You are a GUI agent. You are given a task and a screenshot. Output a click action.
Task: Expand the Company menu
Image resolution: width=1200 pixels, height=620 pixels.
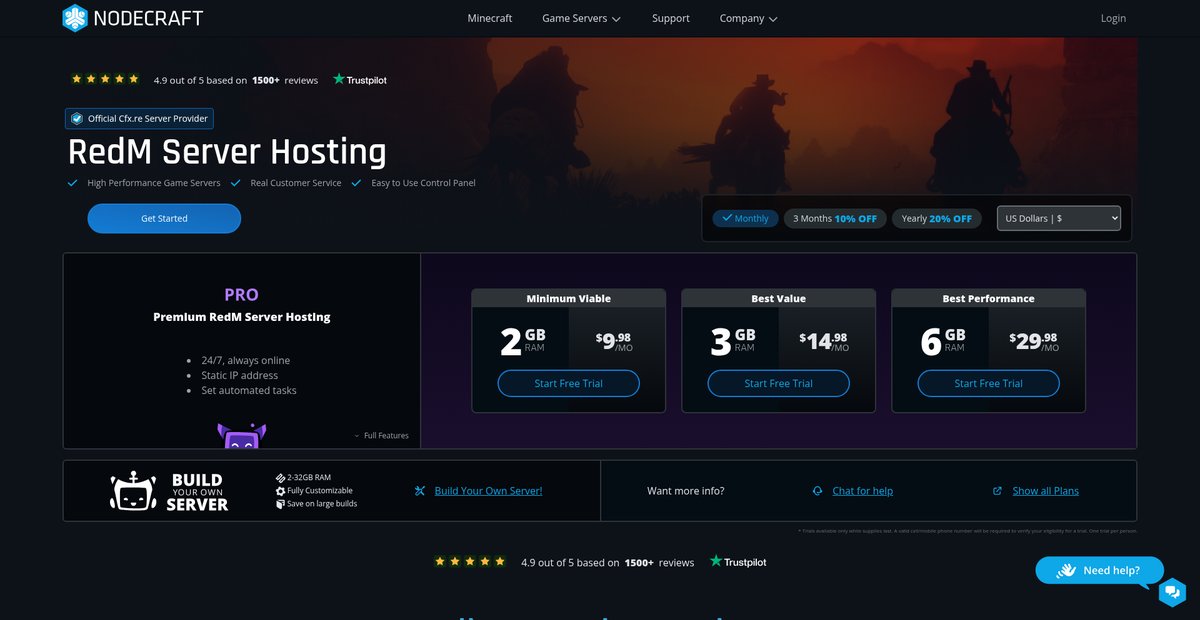point(748,18)
